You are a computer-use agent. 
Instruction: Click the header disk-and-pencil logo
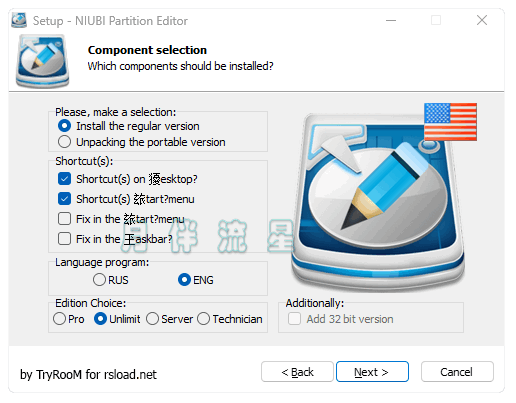pyautogui.click(x=43, y=62)
